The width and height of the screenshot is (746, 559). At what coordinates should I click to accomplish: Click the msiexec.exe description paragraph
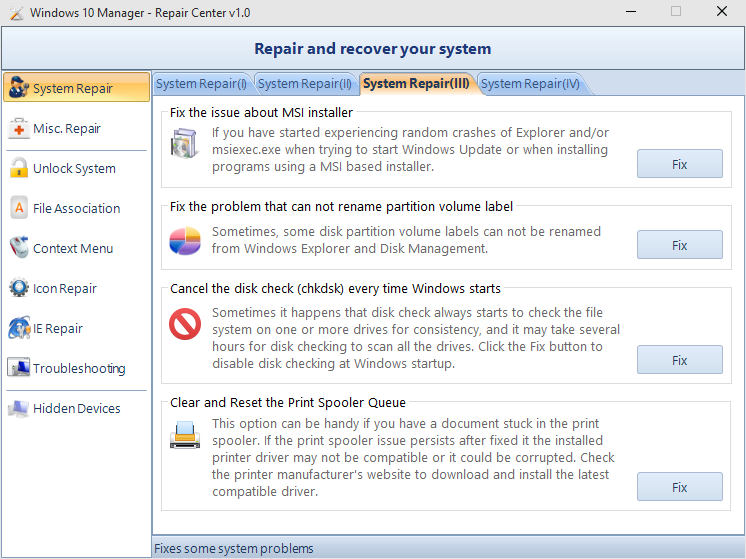(x=410, y=149)
